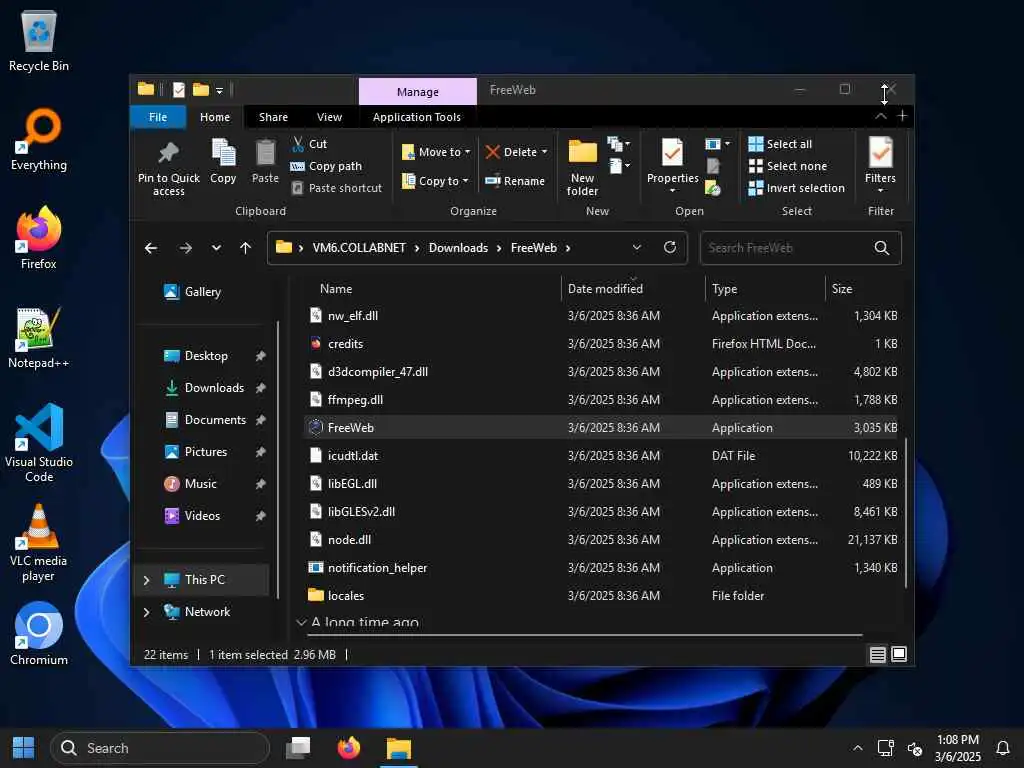Open the Move to dropdown
This screenshot has width=1024, height=768.
click(436, 152)
